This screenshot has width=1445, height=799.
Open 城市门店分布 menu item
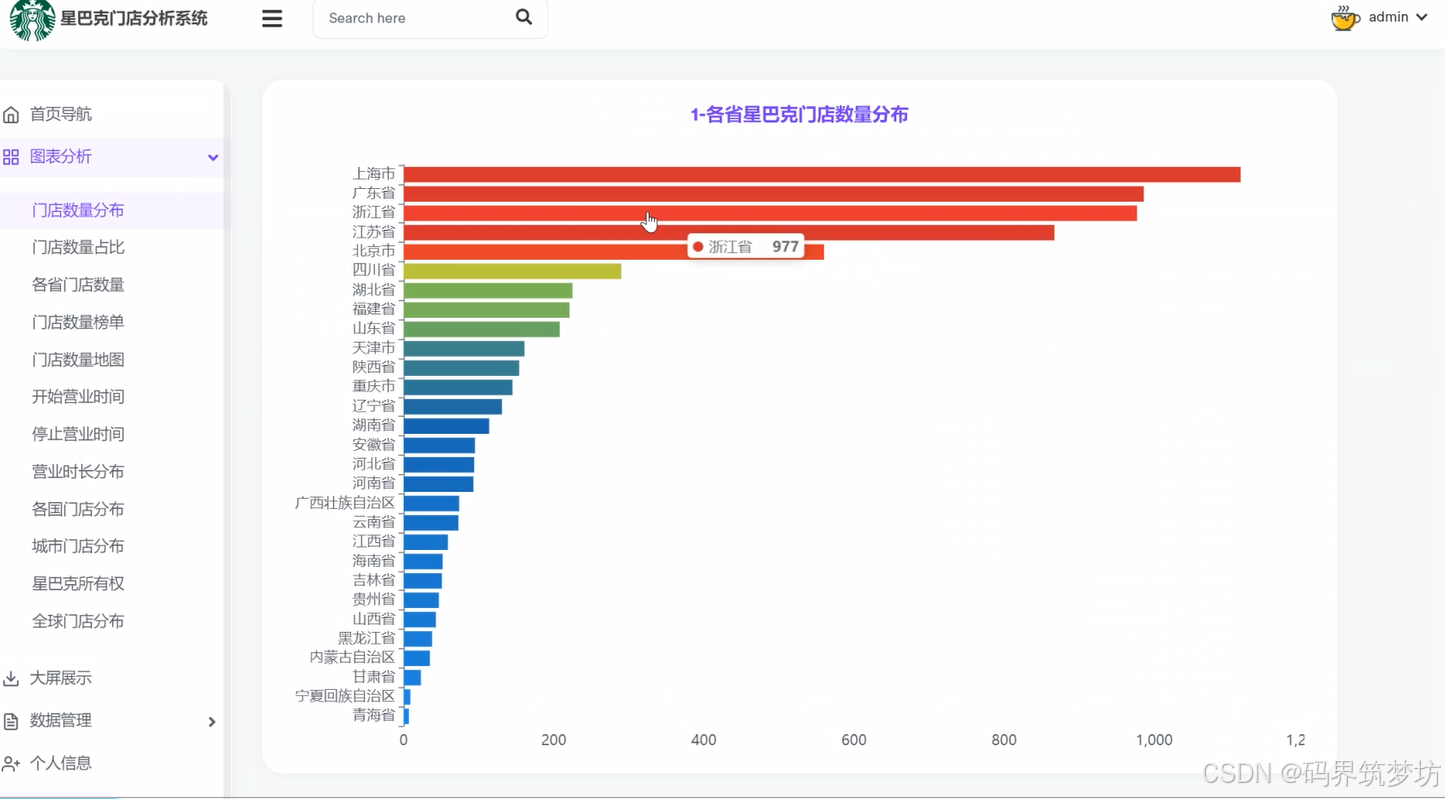click(x=78, y=546)
